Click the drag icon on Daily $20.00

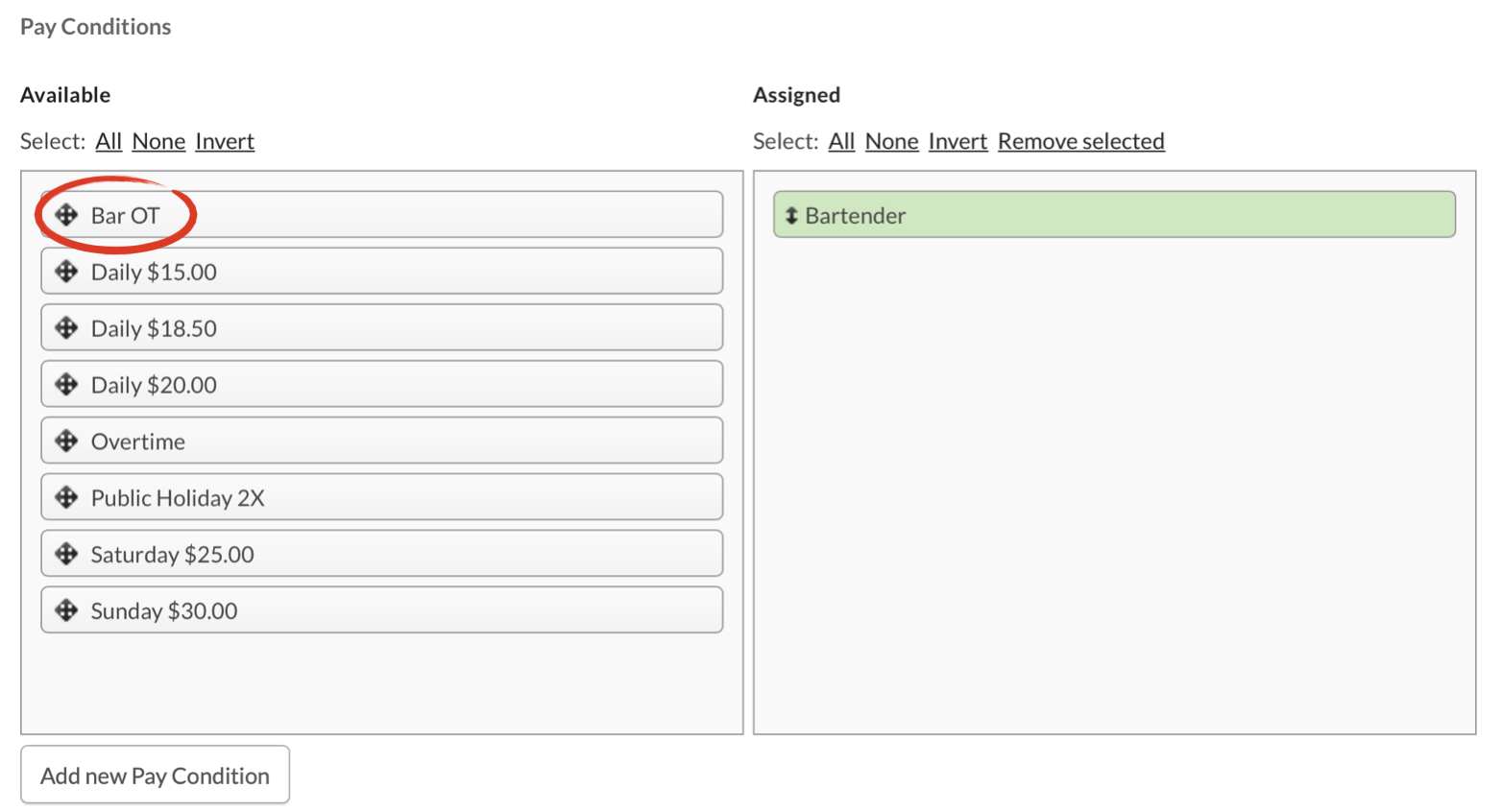[66, 385]
